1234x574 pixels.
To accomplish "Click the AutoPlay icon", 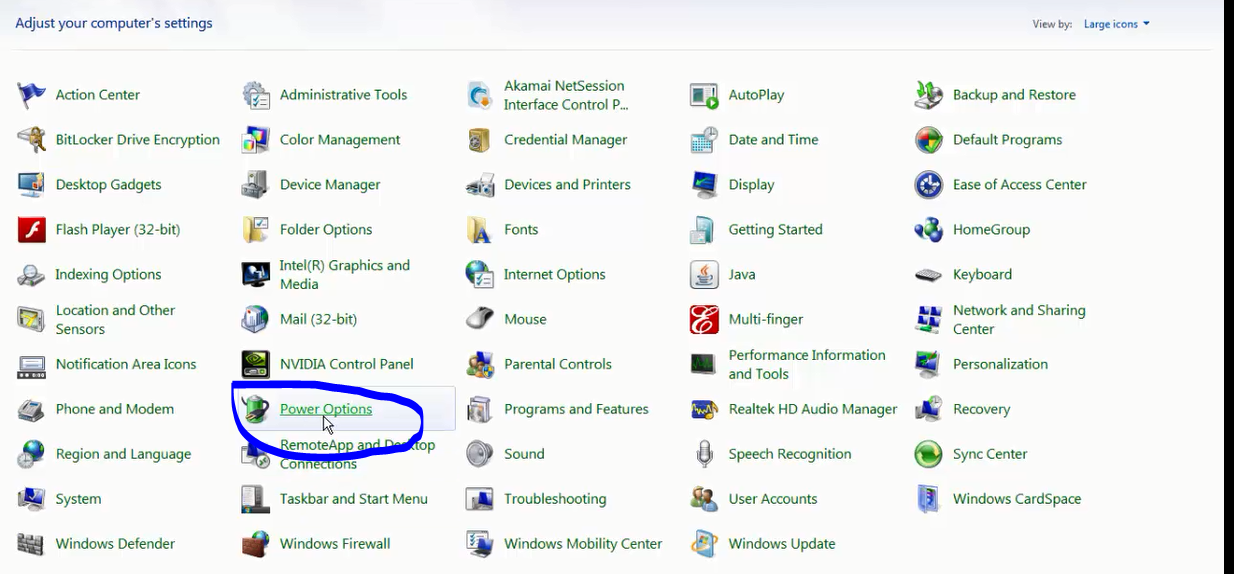I will click(x=704, y=95).
